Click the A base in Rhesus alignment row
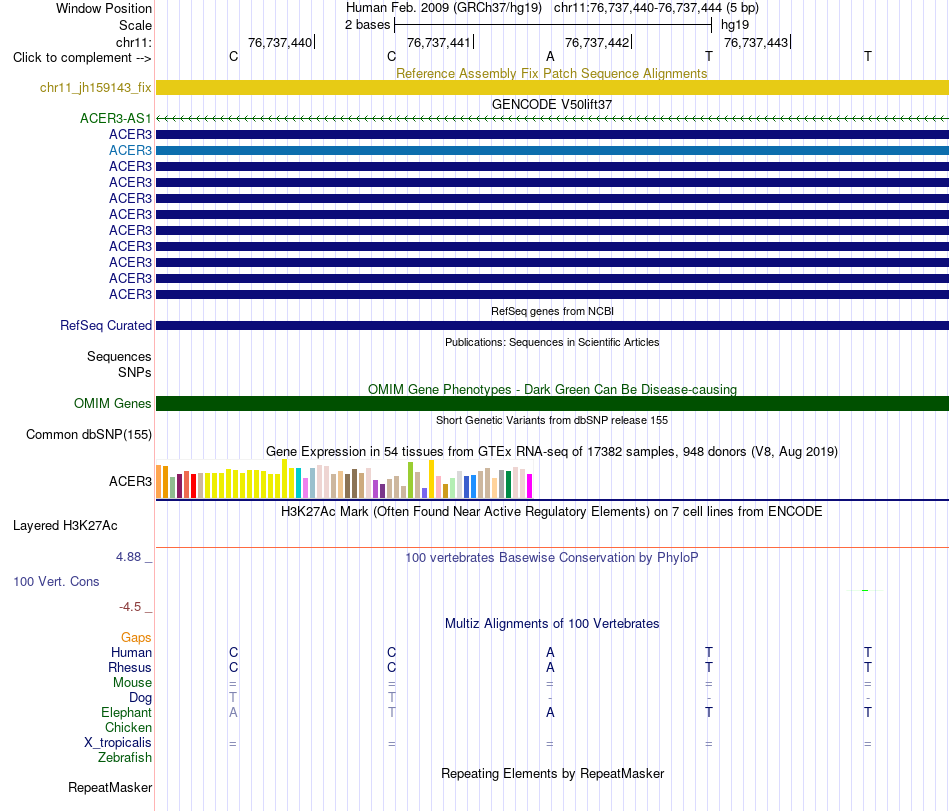The height and width of the screenshot is (811, 950). [550, 667]
